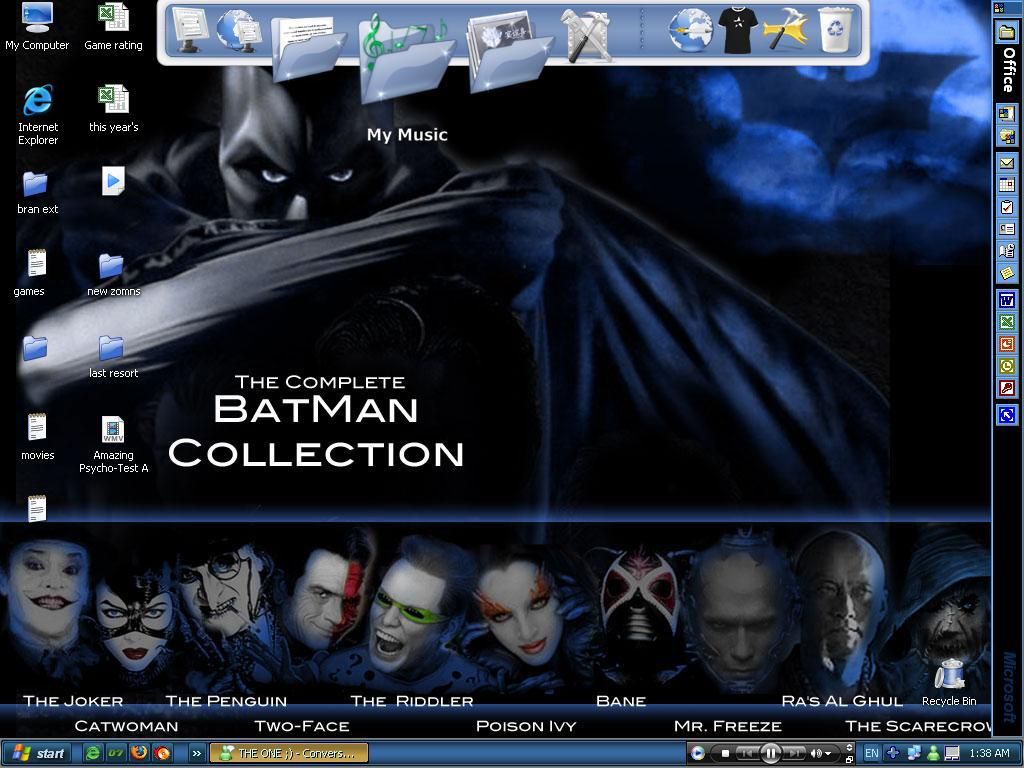This screenshot has width=1024, height=768.
Task: Click the blue arrows icon in Office bar
Action: point(1007,415)
